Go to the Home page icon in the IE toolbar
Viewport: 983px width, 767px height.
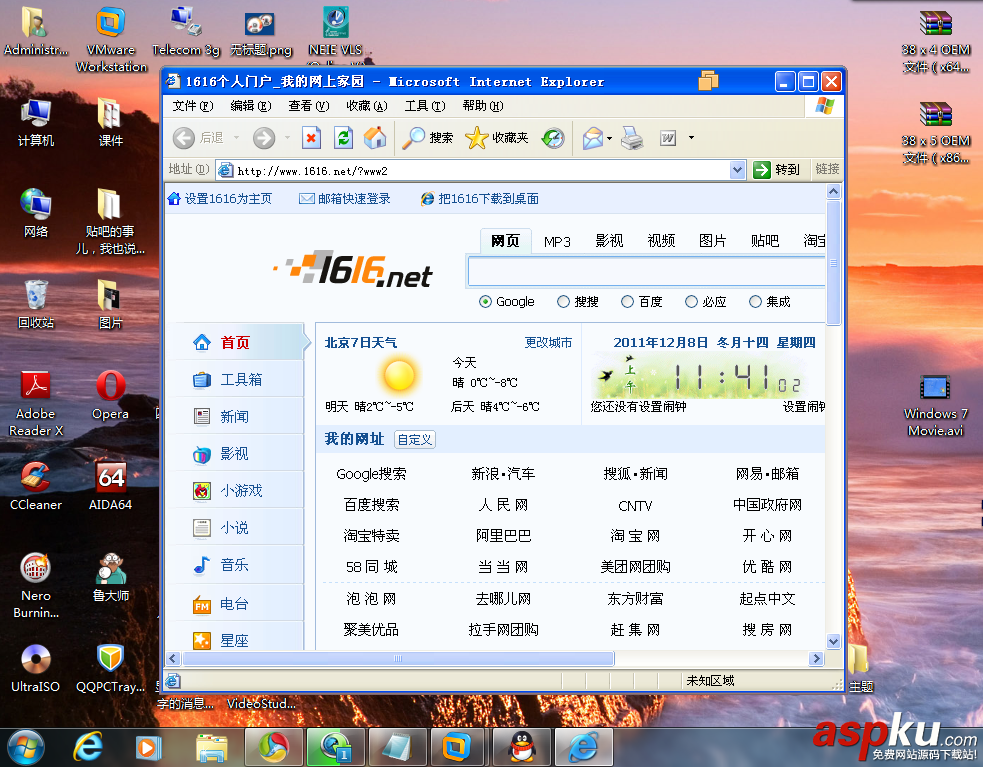(375, 138)
